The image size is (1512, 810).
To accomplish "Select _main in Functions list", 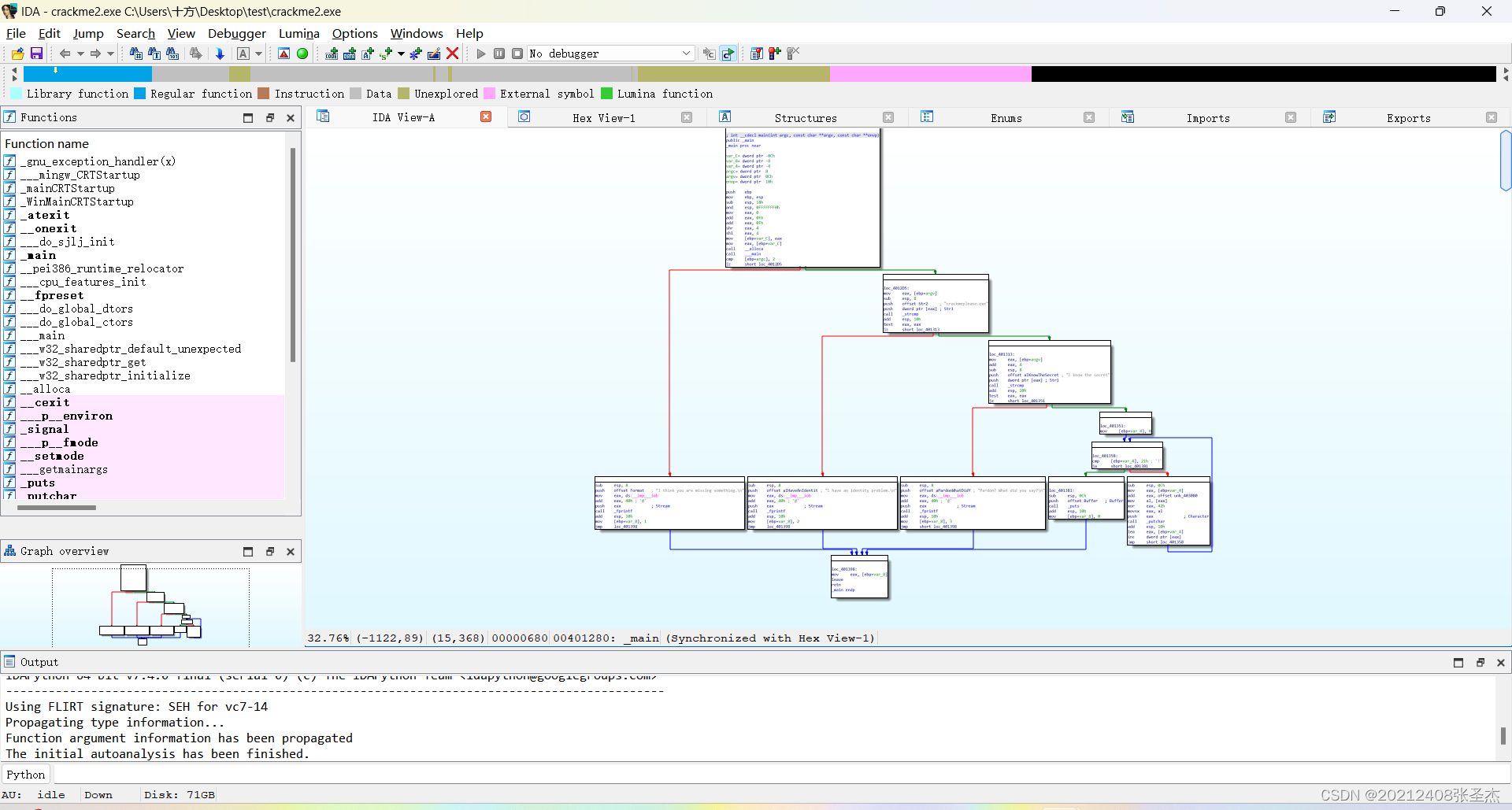I will [x=38, y=255].
